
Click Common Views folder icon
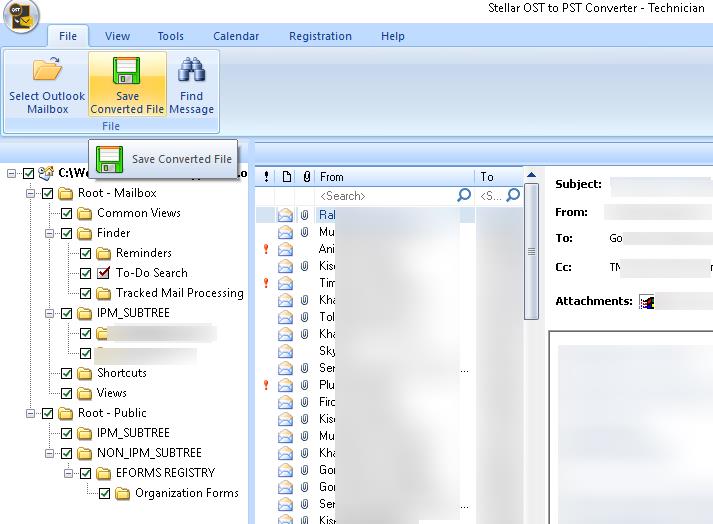click(85, 213)
